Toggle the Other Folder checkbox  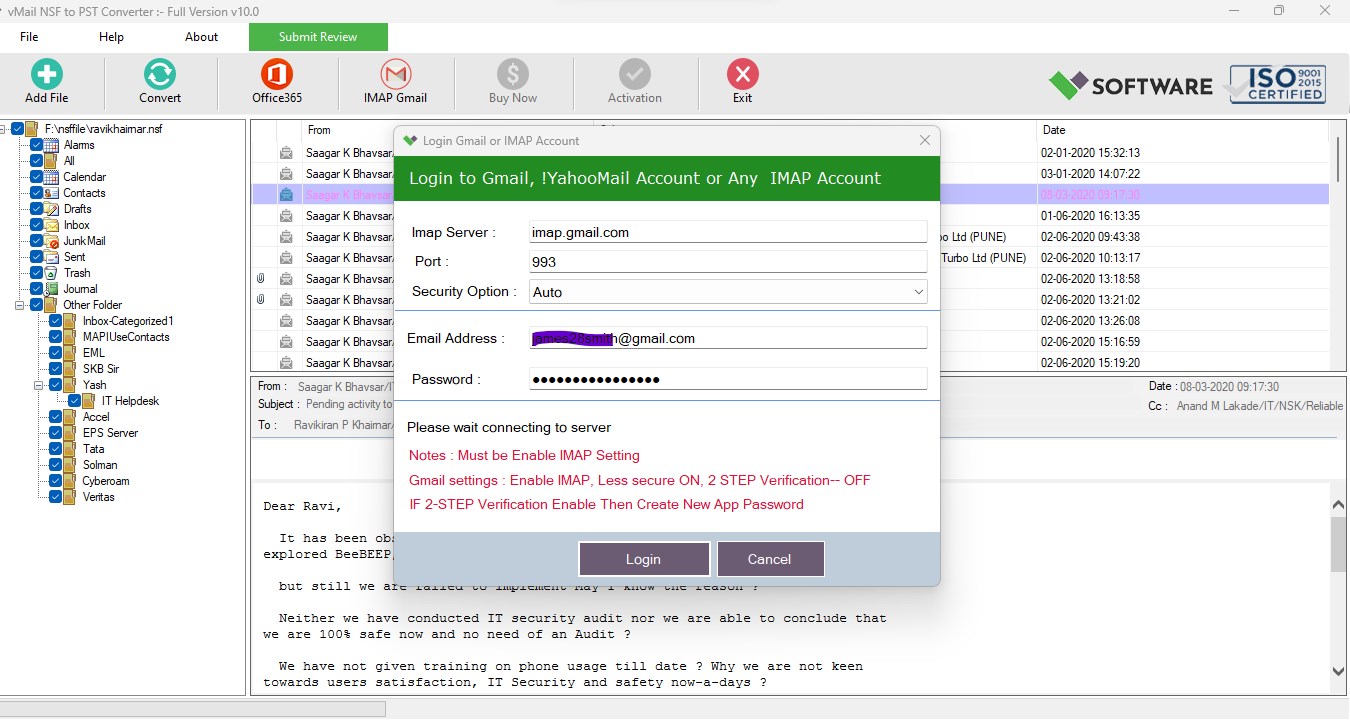[37, 305]
